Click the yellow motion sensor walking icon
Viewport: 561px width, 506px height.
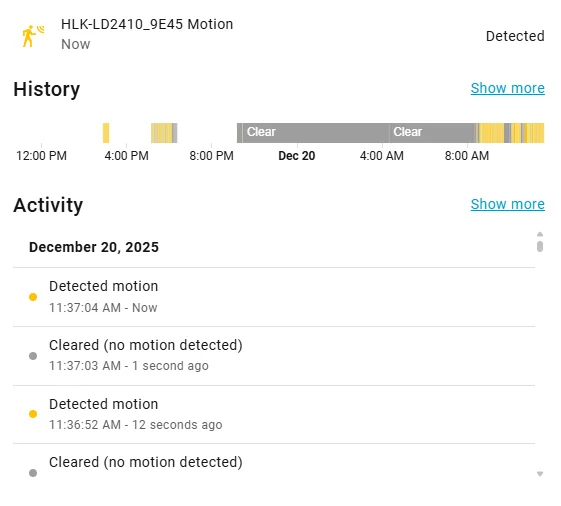click(x=33, y=36)
